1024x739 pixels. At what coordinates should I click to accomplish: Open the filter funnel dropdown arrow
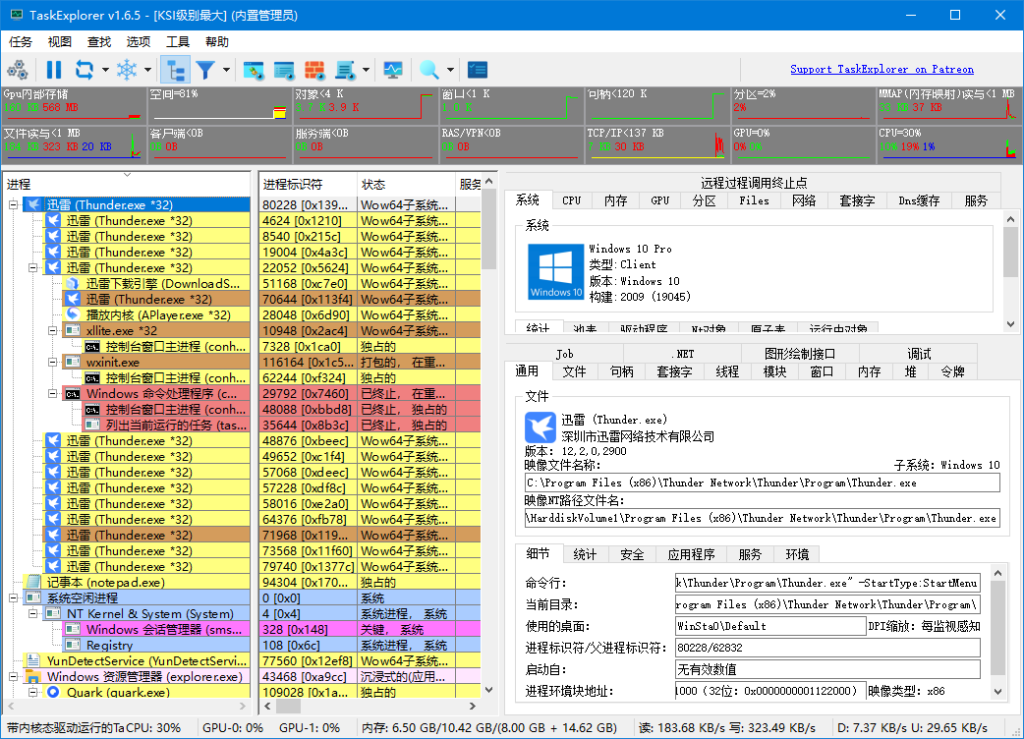coord(227,69)
